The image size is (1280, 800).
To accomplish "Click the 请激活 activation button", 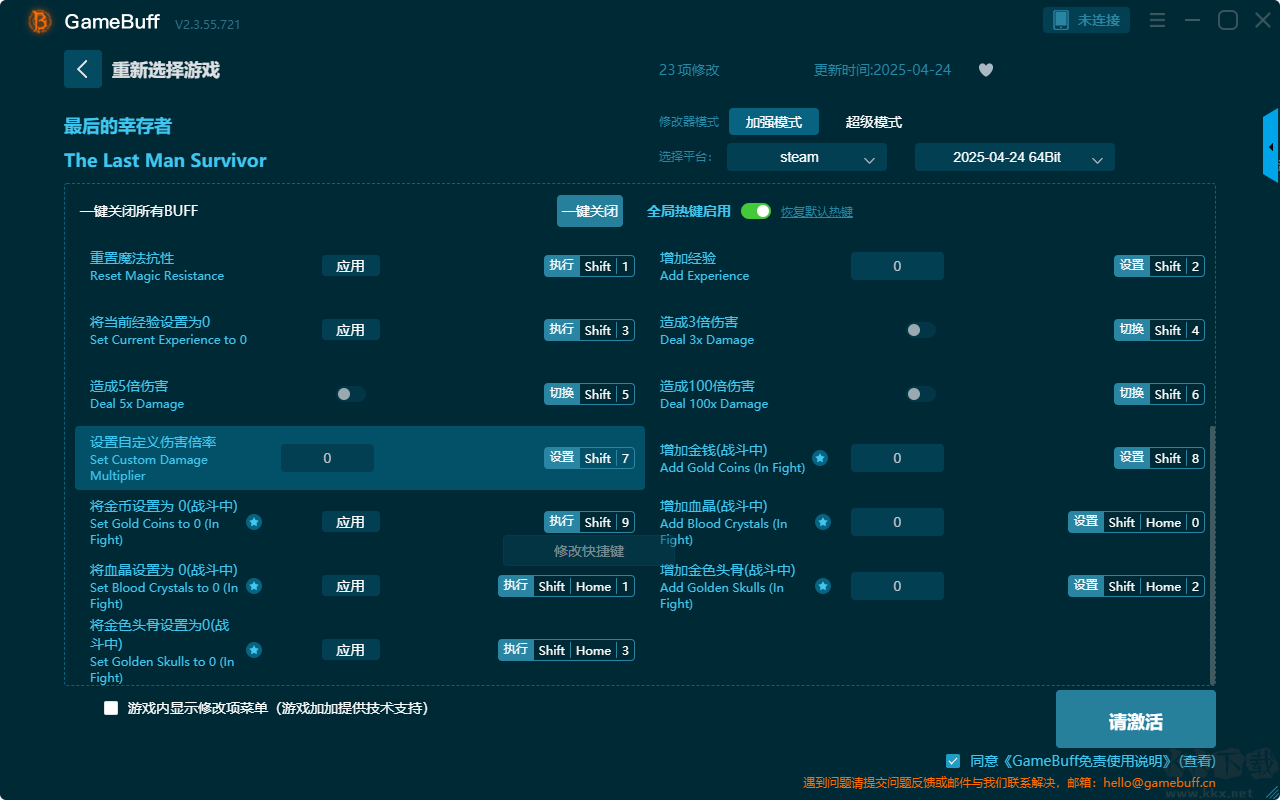I will click(x=1136, y=720).
